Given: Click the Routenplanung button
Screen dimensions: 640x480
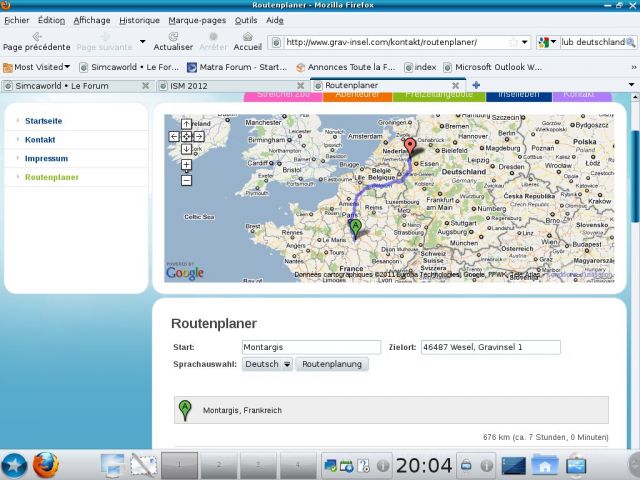Looking at the screenshot, I should (332, 364).
